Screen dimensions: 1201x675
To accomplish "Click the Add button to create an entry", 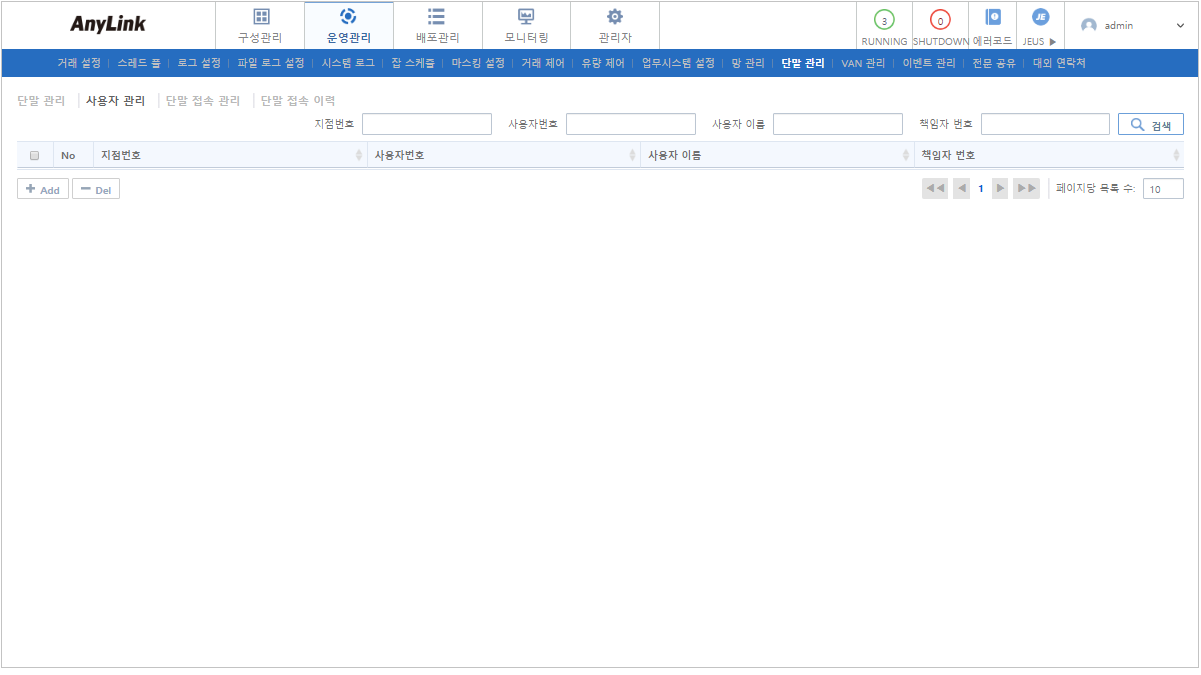I will tap(42, 188).
